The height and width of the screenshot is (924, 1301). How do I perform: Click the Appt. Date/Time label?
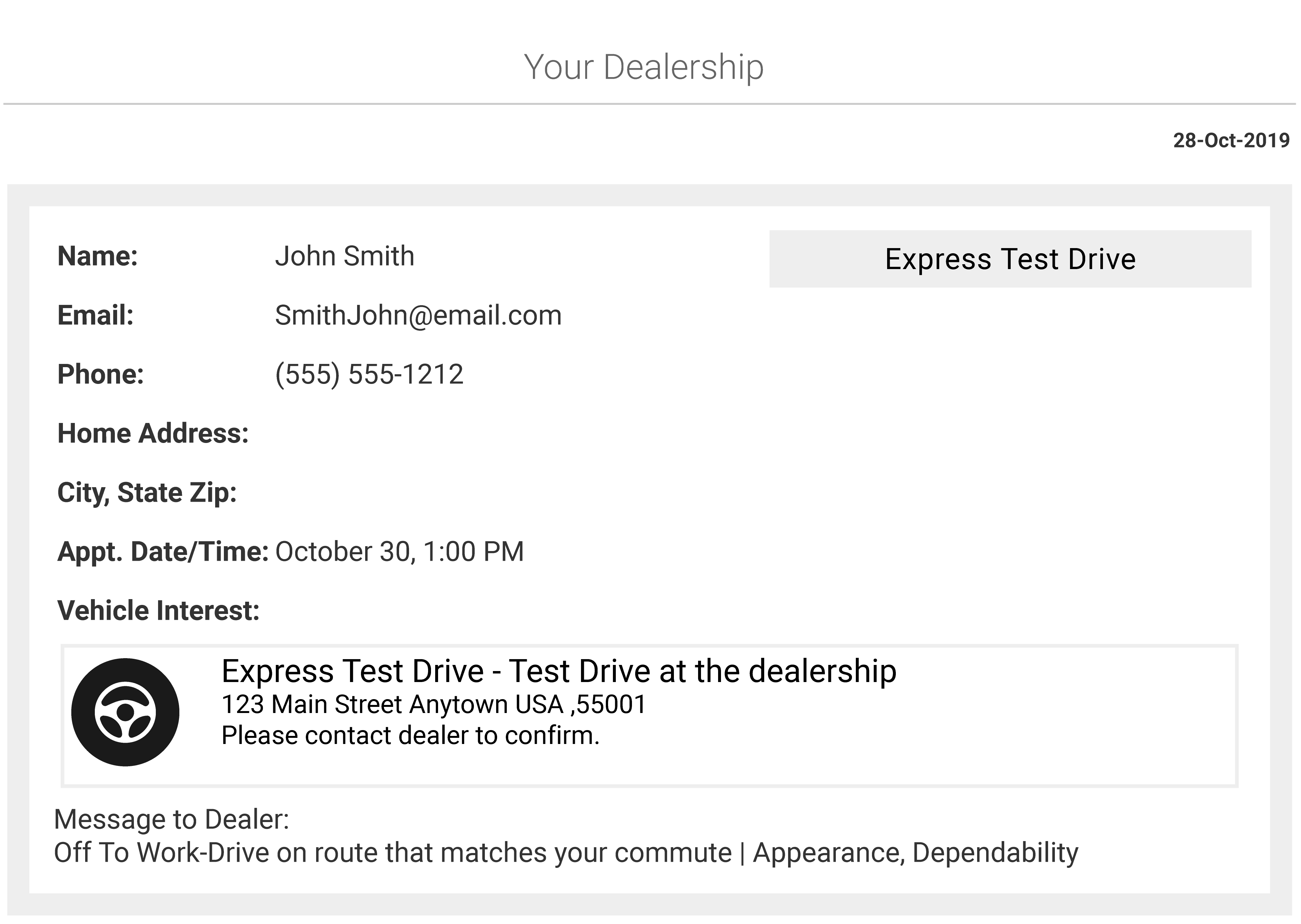click(x=163, y=552)
